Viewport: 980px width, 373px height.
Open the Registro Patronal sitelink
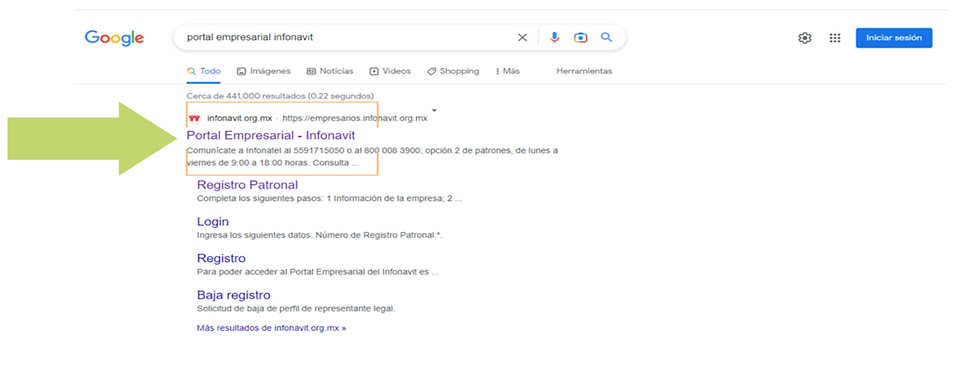coord(248,185)
